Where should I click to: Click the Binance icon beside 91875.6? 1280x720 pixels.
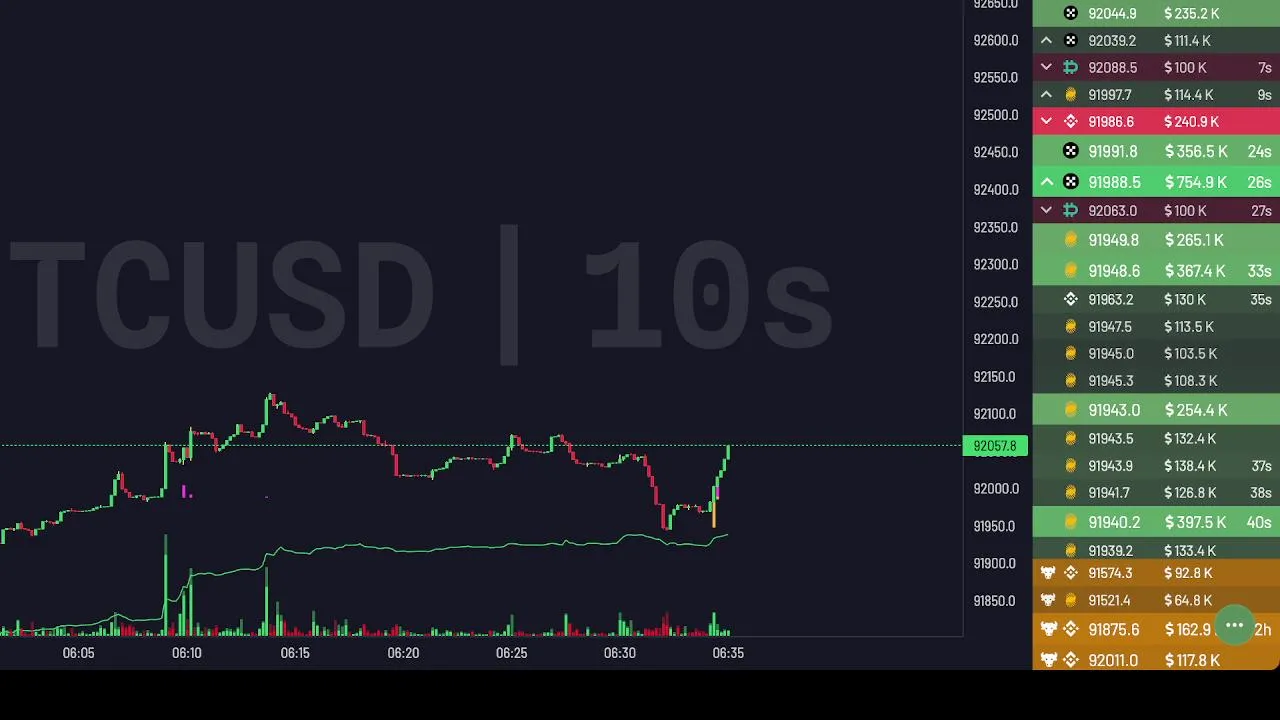(x=1071, y=629)
